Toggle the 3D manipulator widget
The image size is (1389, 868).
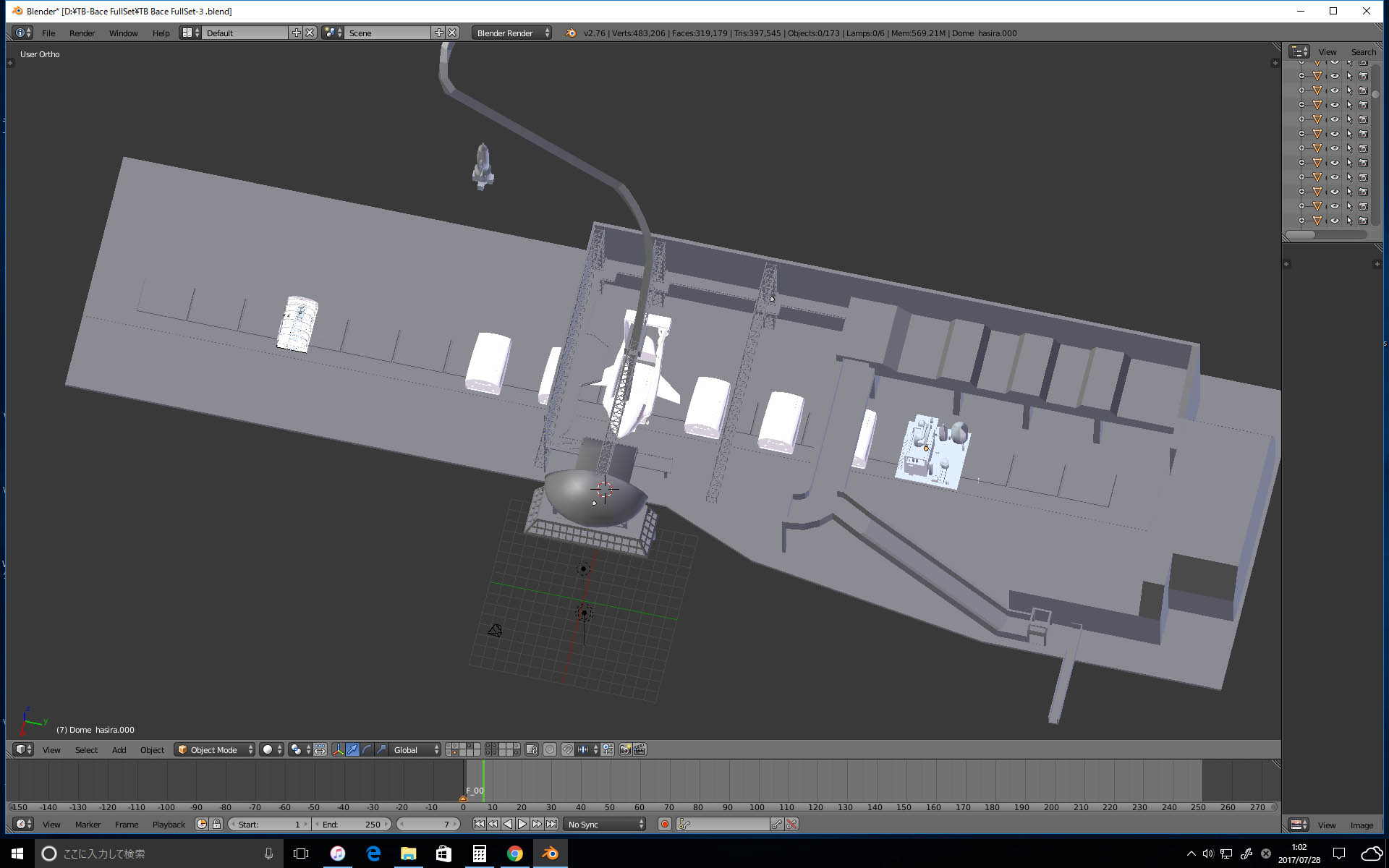point(338,749)
